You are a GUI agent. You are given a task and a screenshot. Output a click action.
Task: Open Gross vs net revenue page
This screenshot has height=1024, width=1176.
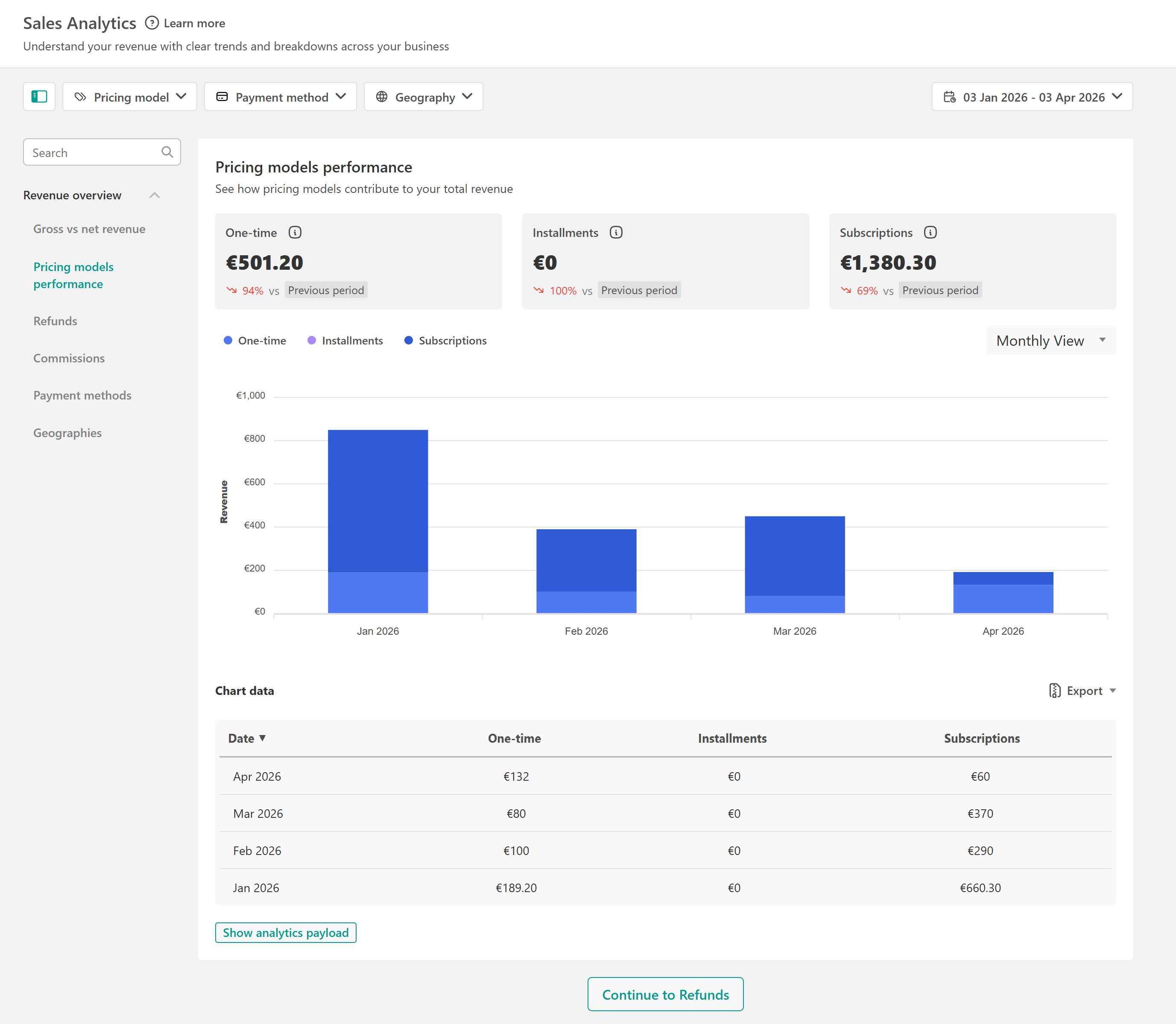point(89,229)
